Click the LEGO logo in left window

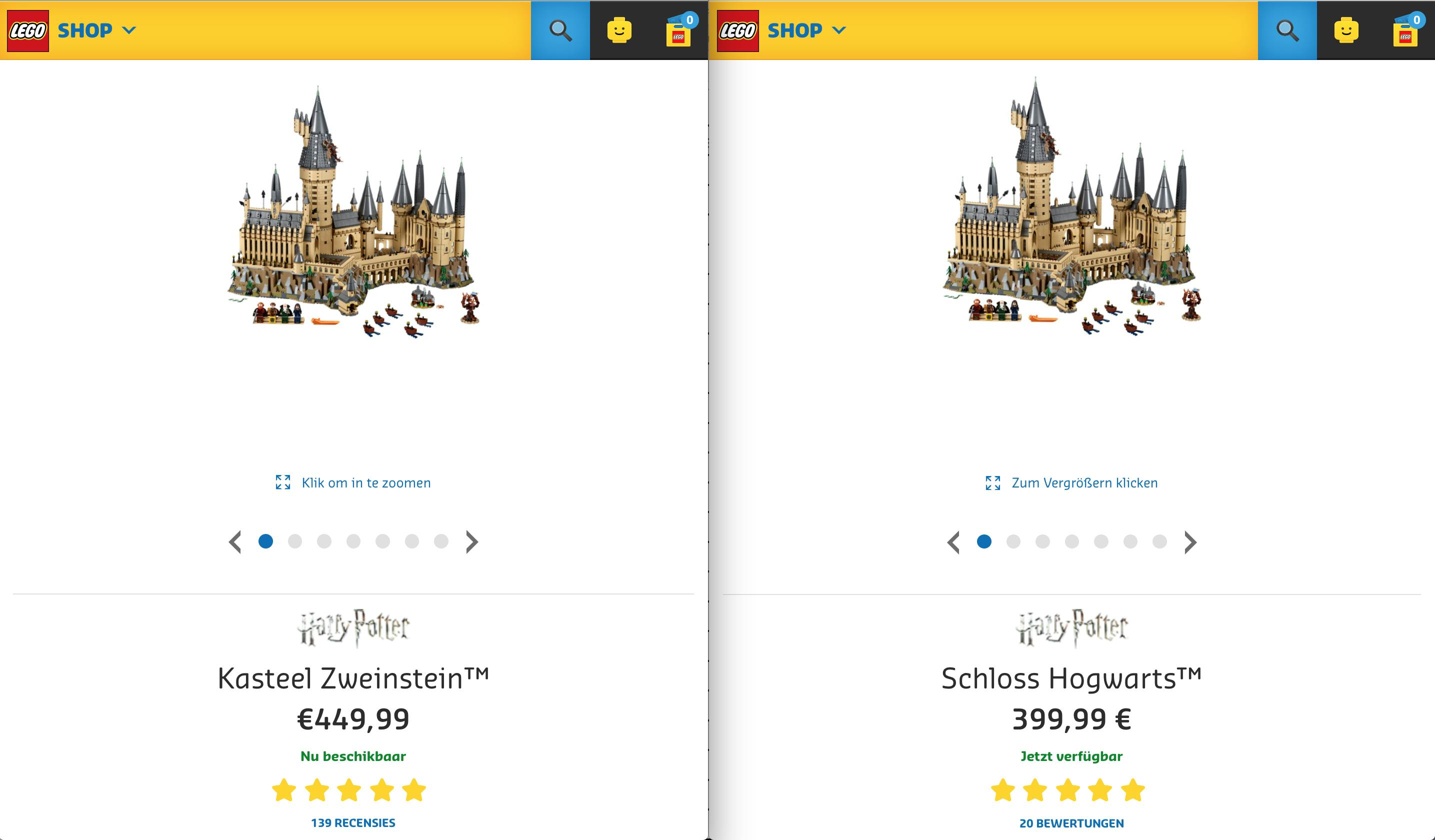tap(28, 31)
